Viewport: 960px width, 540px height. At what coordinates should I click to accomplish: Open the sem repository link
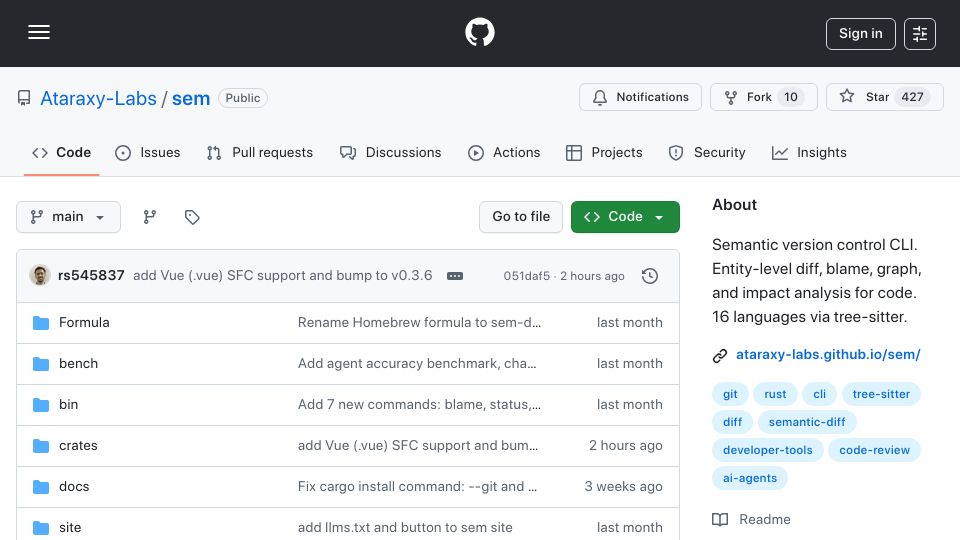point(190,98)
